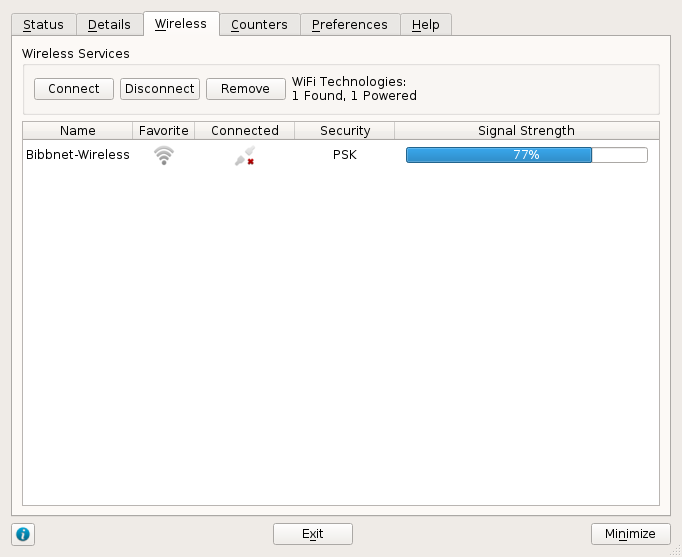Click the disconnected plug icon in Connected column
Image resolution: width=682 pixels, height=557 pixels.
pos(244,155)
